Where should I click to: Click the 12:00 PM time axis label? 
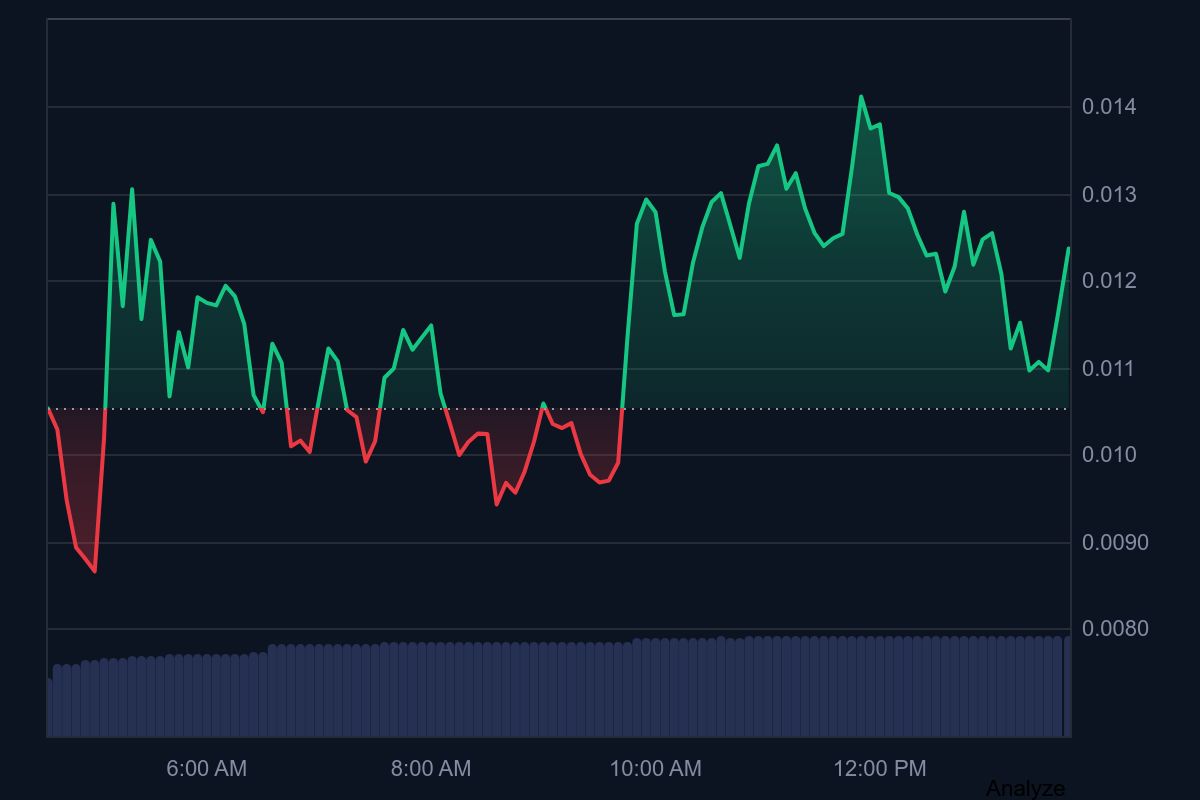click(880, 769)
